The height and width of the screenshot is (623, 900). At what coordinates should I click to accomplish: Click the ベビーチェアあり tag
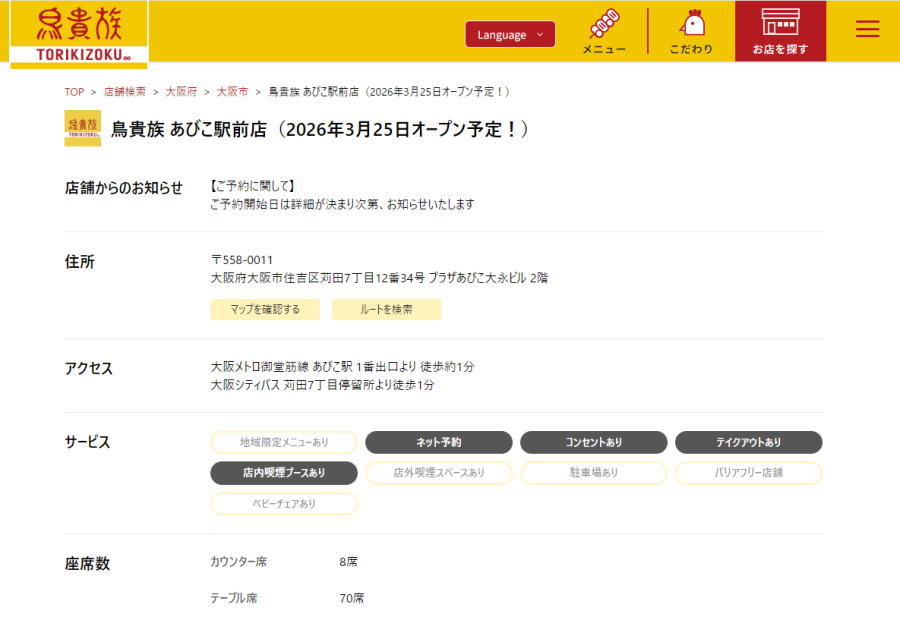(283, 504)
